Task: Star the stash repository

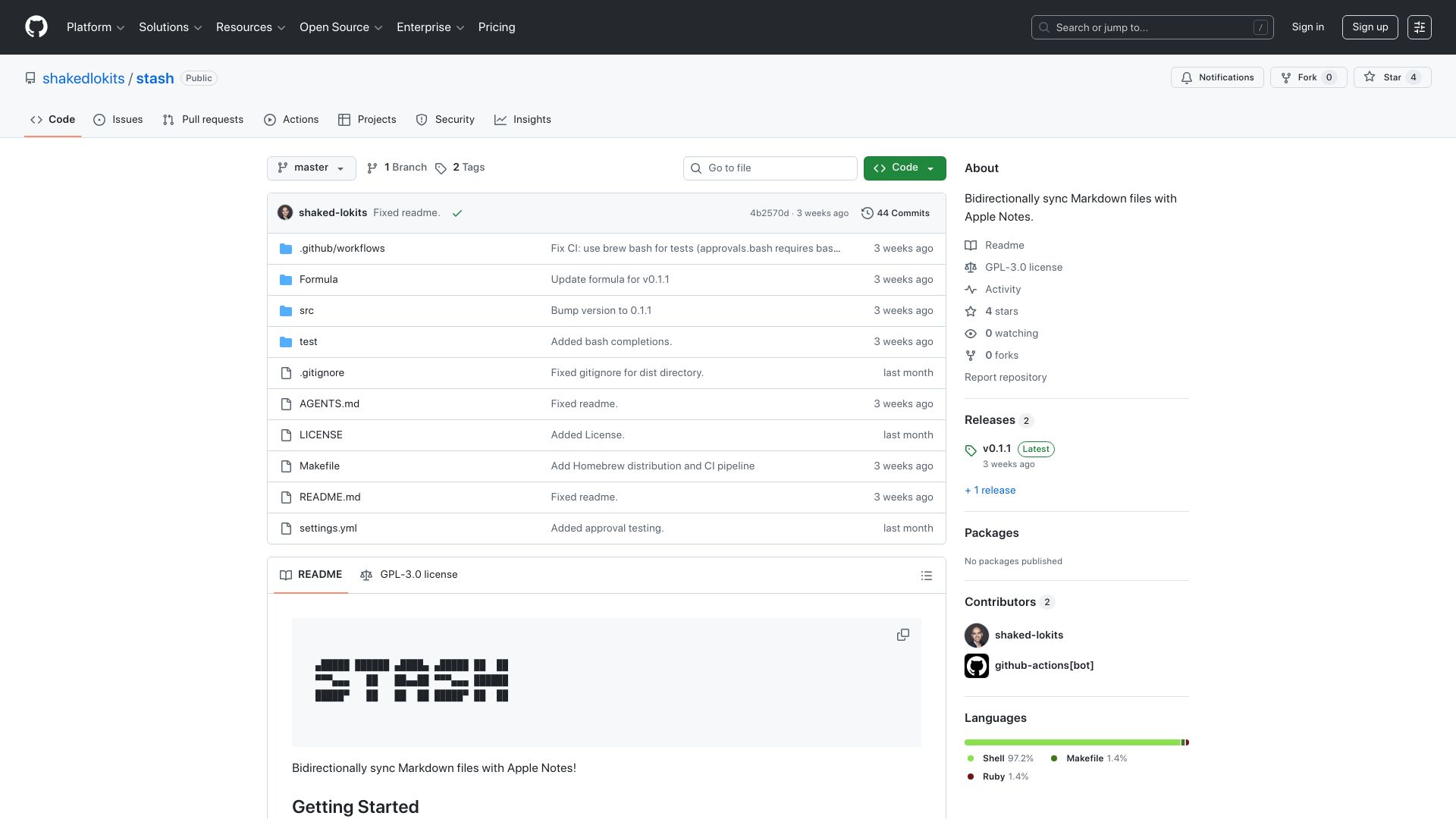Action: click(1392, 77)
